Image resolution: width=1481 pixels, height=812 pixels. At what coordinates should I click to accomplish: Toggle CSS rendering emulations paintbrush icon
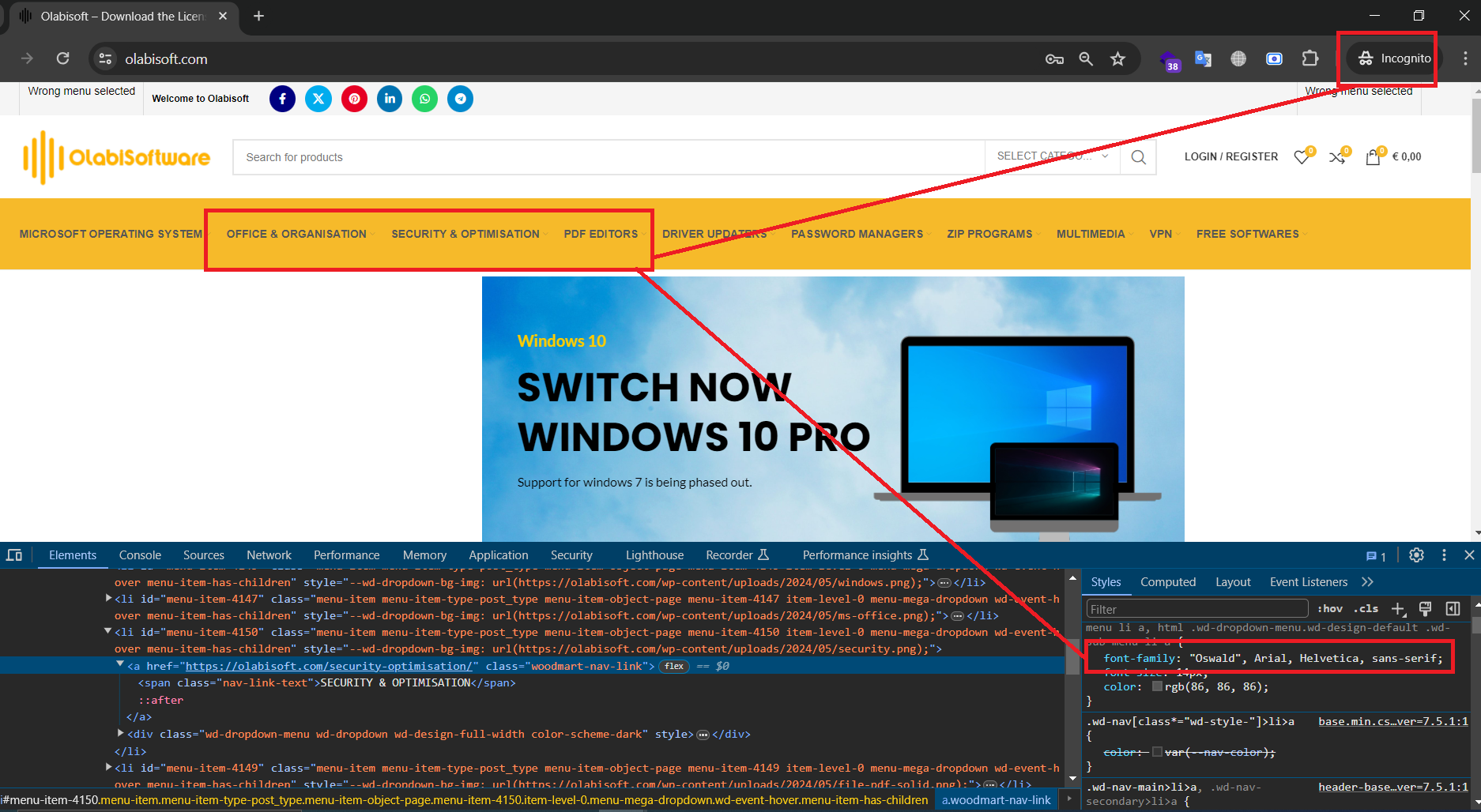[x=1425, y=608]
